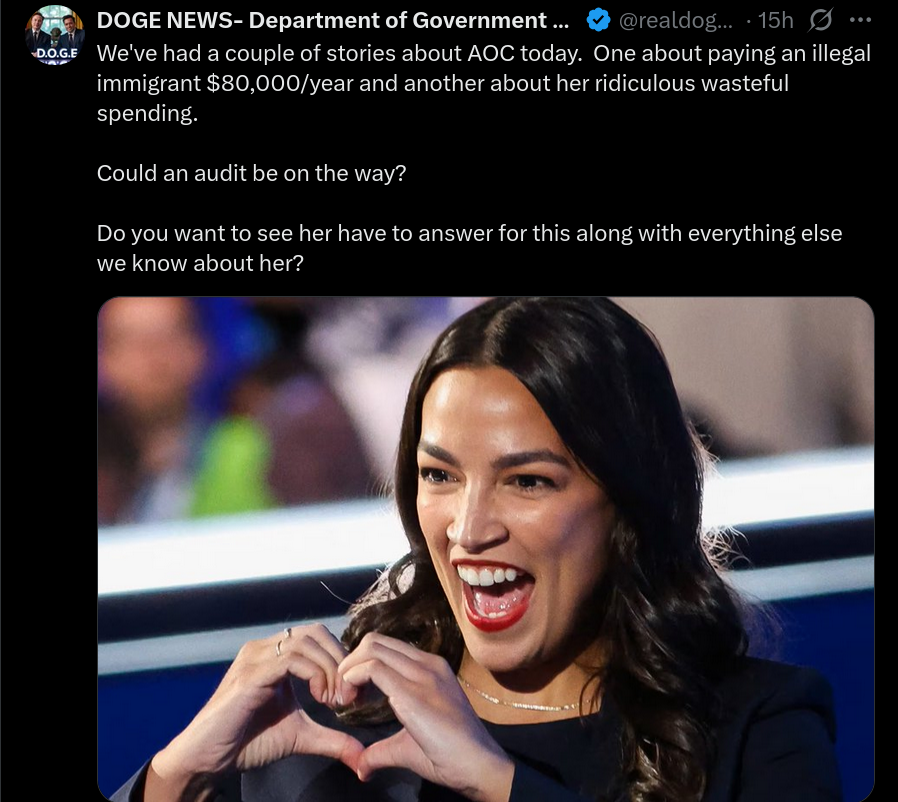Click the 'Could an audit be on the way?' line
The width and height of the screenshot is (898, 802).
coord(251,173)
